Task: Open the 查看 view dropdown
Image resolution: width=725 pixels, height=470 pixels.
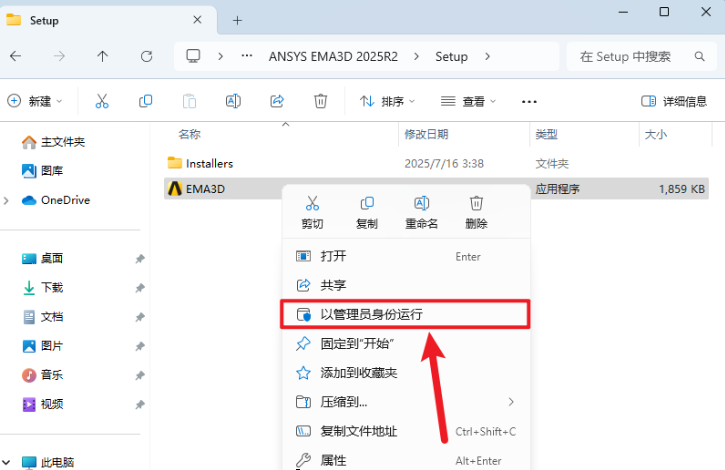Action: (468, 101)
